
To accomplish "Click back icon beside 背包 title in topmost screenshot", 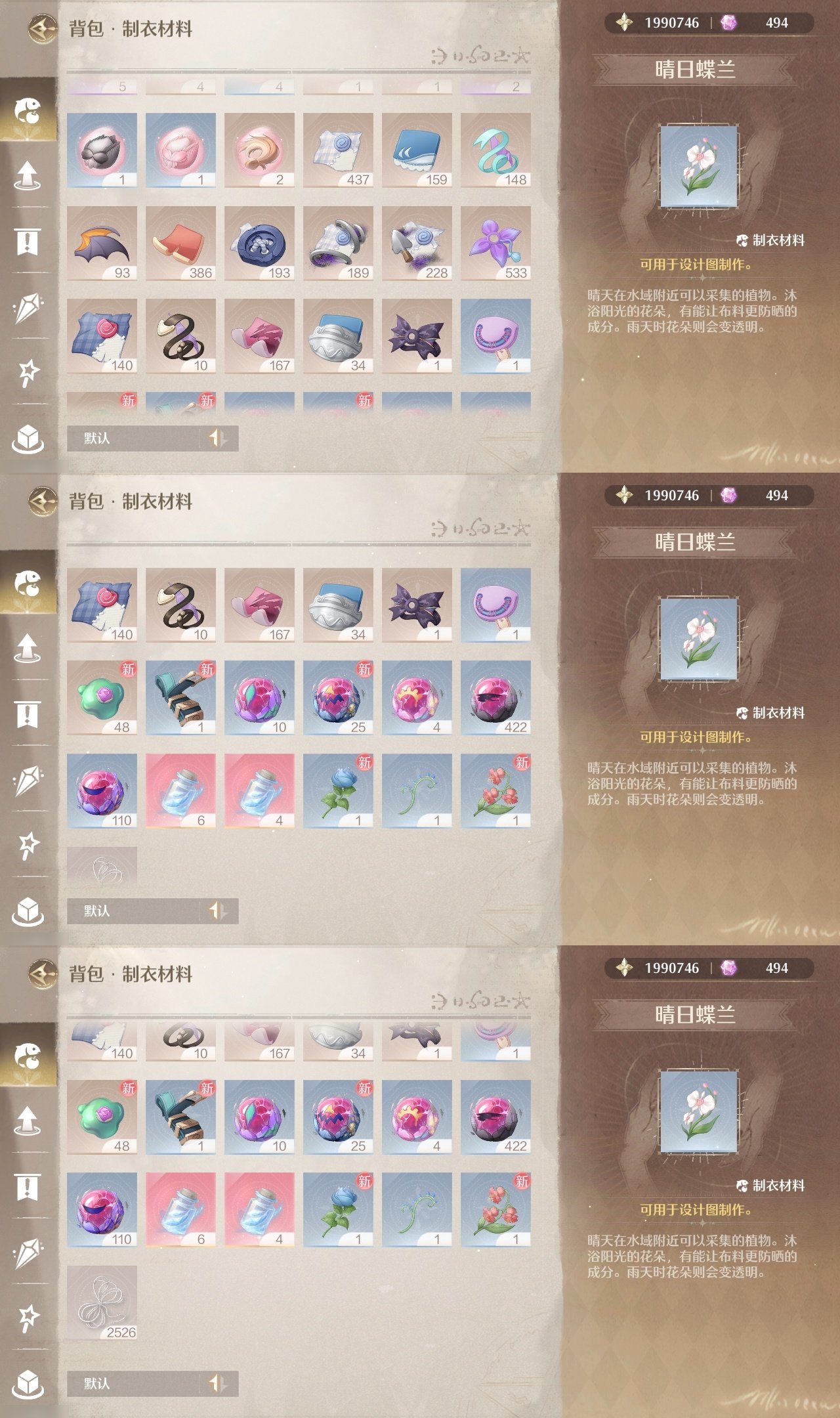I will coord(43,29).
